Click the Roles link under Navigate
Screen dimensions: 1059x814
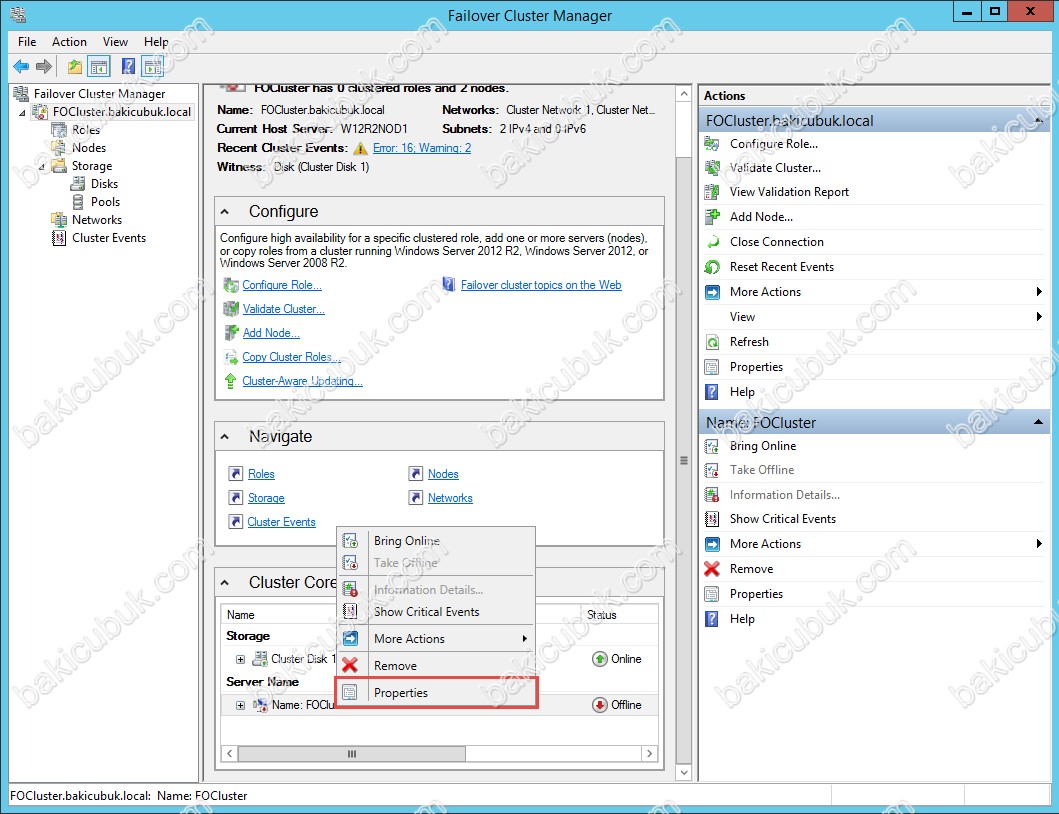tap(261, 474)
